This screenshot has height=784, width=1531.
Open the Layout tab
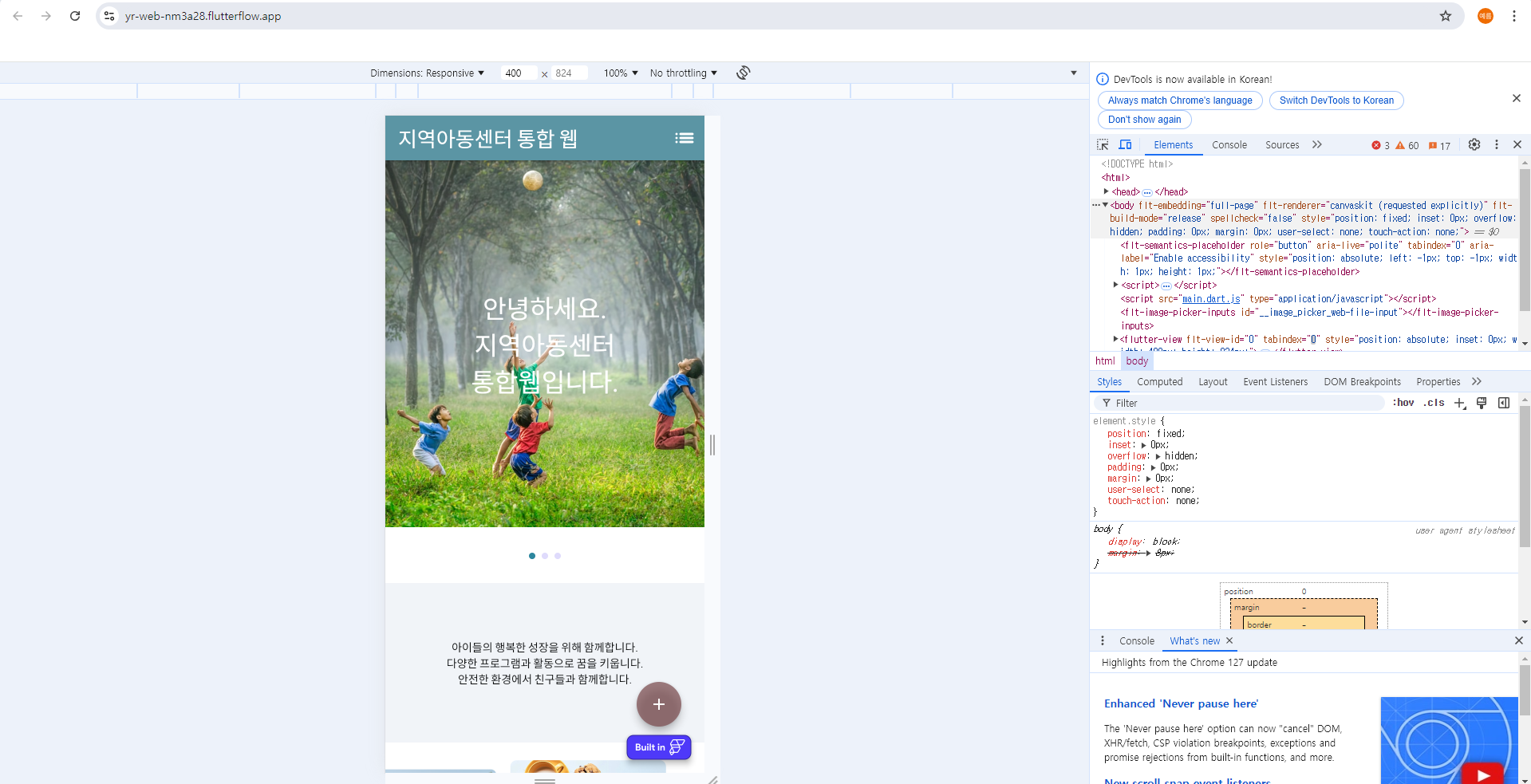[x=1213, y=381]
